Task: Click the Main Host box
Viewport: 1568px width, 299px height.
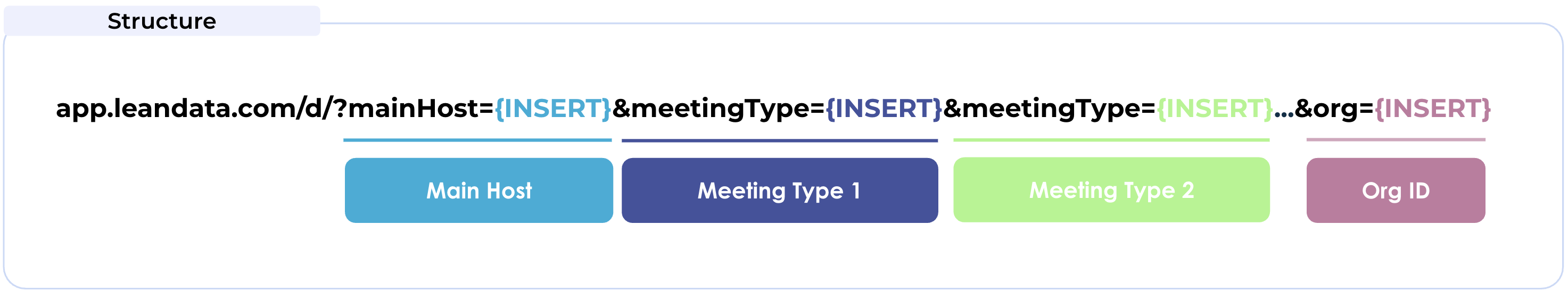Action: click(478, 190)
